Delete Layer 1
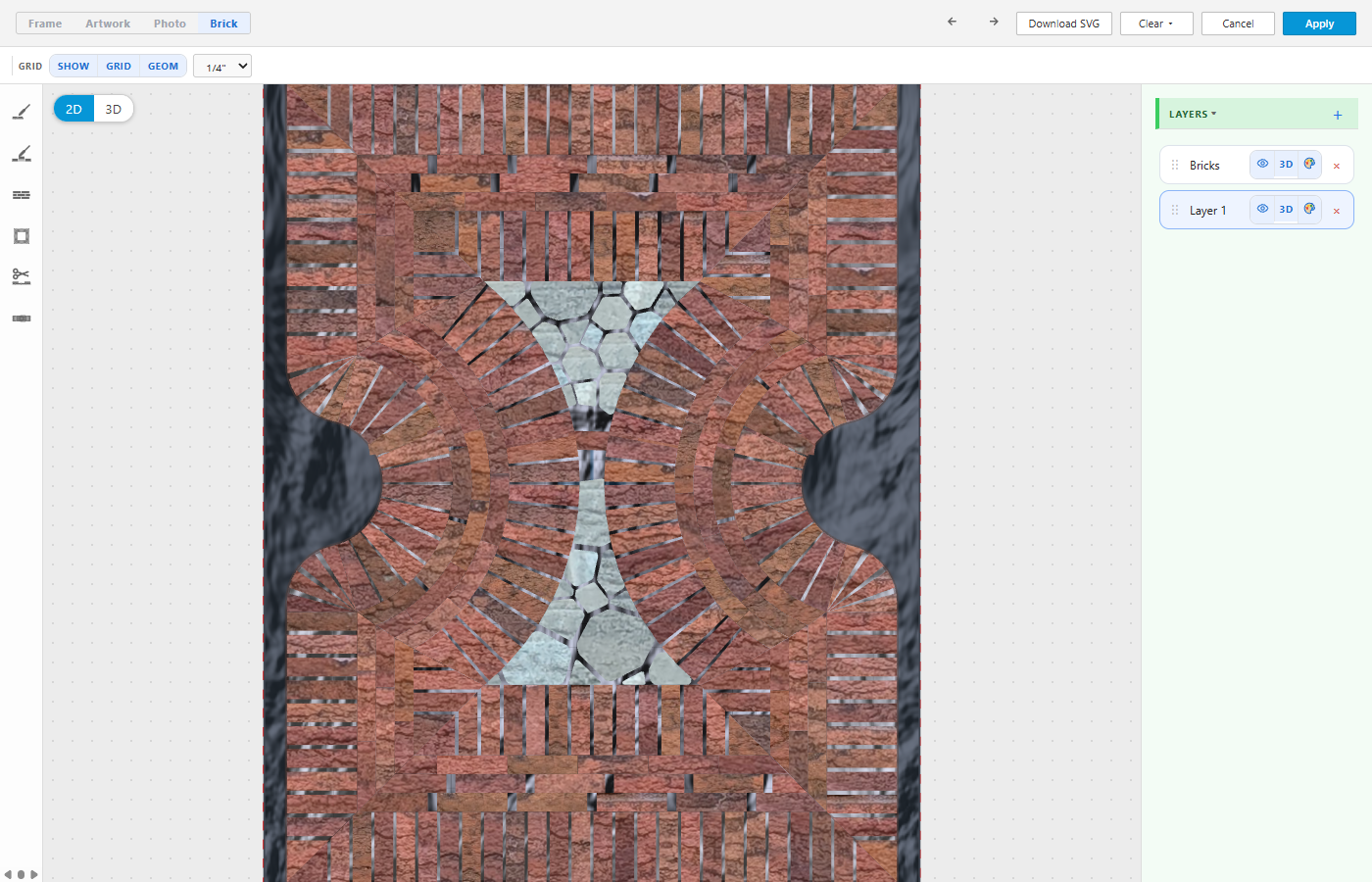Screen dimensions: 1372x882 [x=1337, y=211]
